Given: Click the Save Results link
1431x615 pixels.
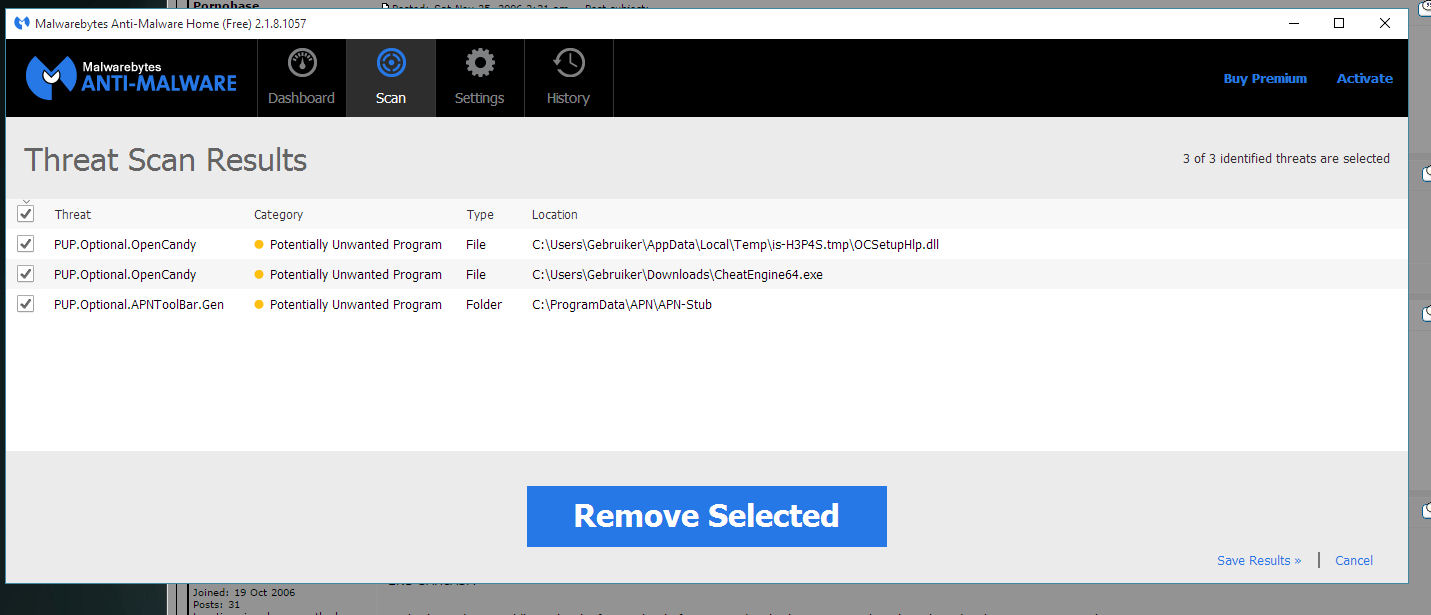Looking at the screenshot, I should pyautogui.click(x=1259, y=560).
